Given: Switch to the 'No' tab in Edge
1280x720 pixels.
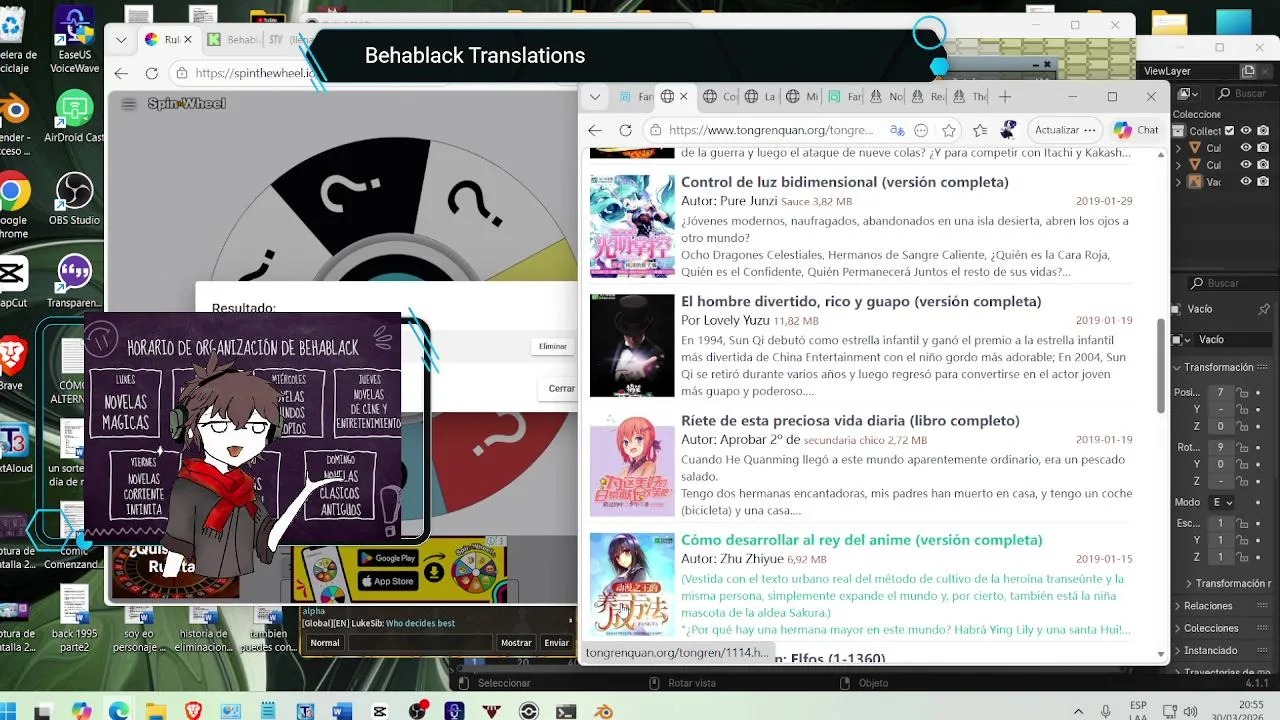Looking at the screenshot, I should point(886,97).
